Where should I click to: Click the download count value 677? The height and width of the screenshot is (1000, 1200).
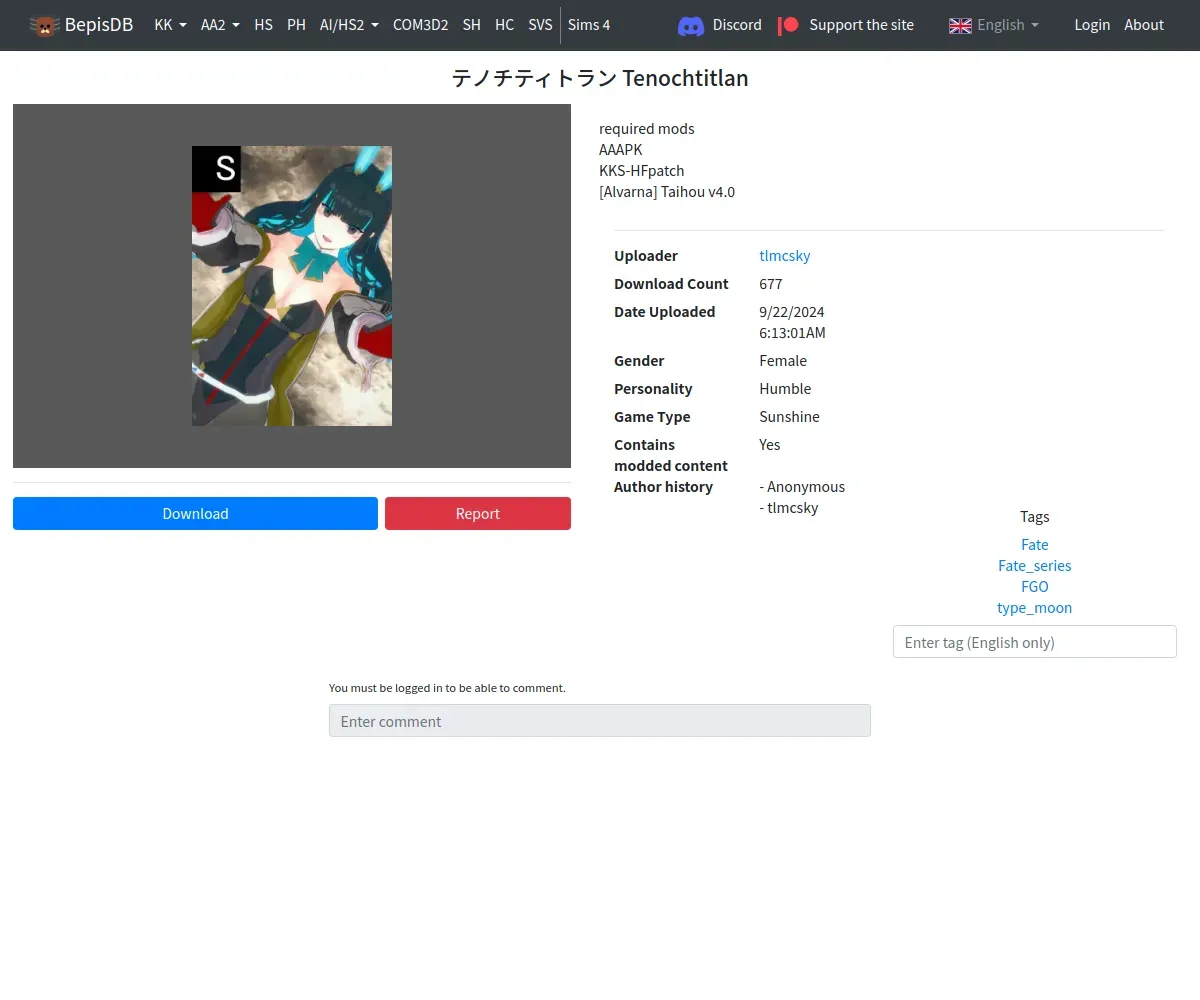(x=771, y=284)
